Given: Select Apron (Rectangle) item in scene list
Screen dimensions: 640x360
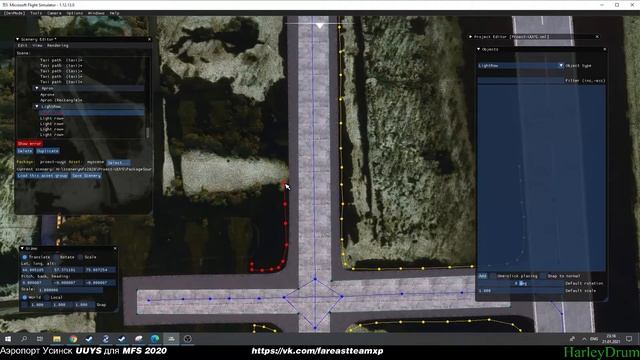Looking at the screenshot, I should tap(61, 100).
